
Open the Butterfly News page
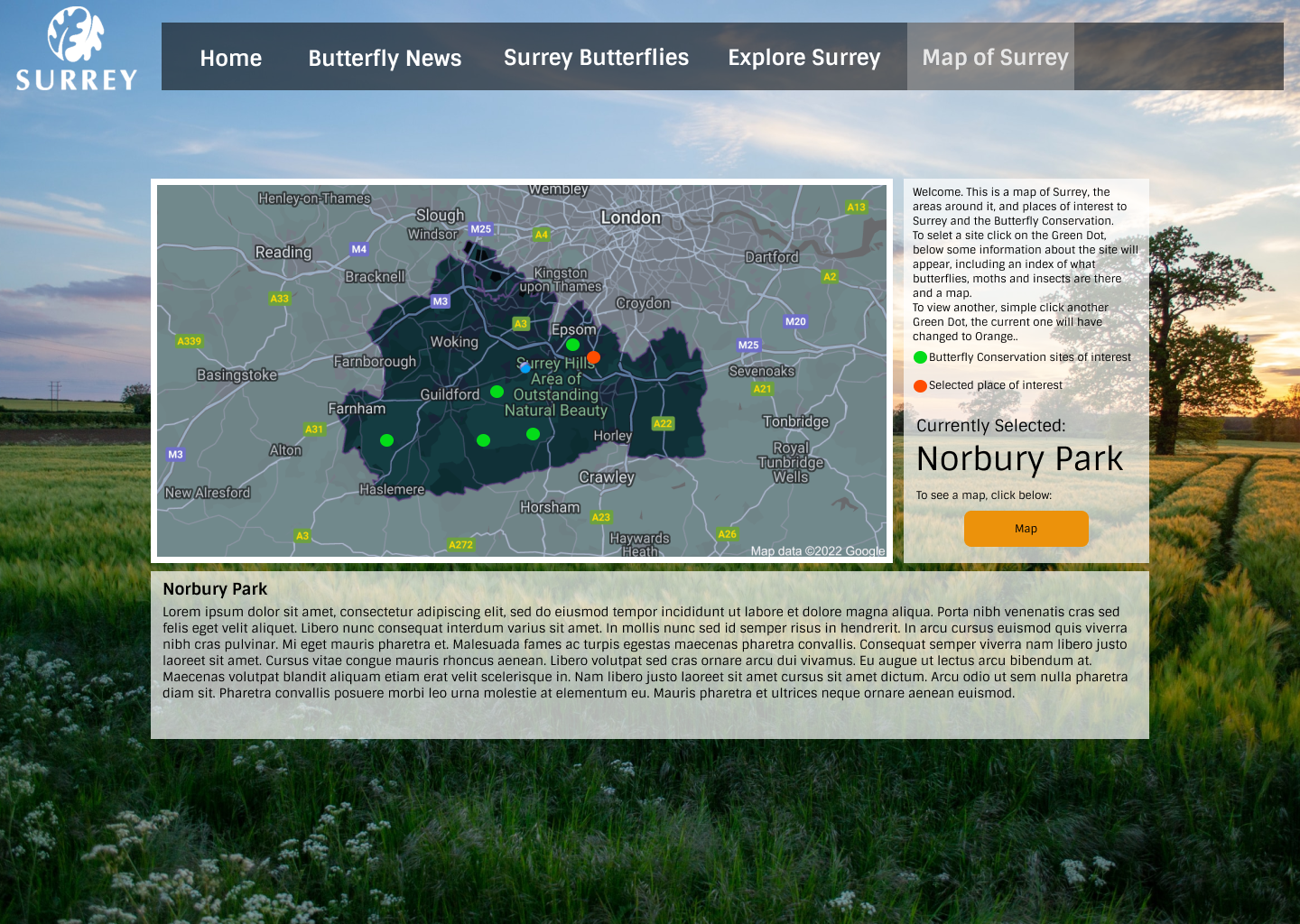pyautogui.click(x=385, y=58)
